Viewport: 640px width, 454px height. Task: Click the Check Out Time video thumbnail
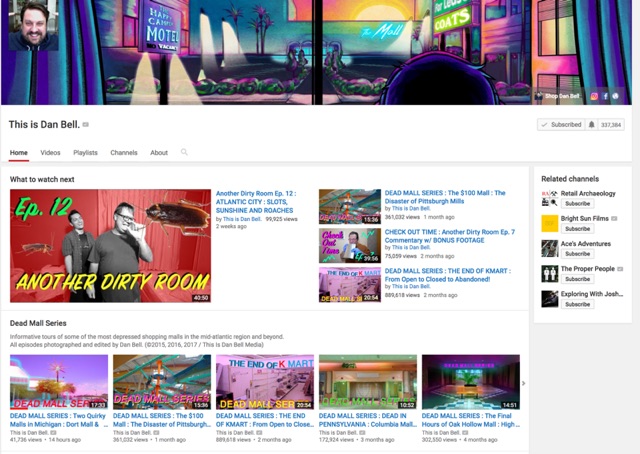(350, 245)
